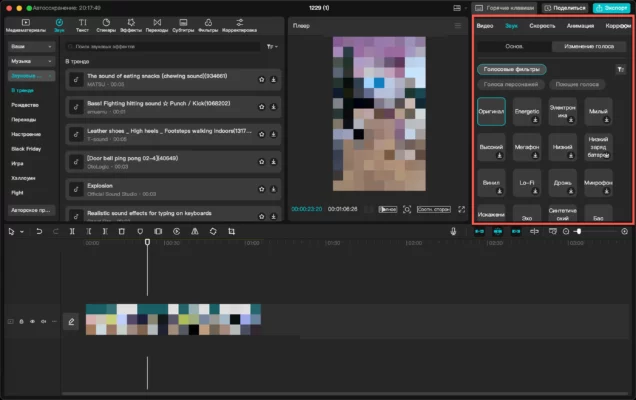Switch to the Анимация inspector tab
This screenshot has height=400, width=636.
(x=580, y=26)
